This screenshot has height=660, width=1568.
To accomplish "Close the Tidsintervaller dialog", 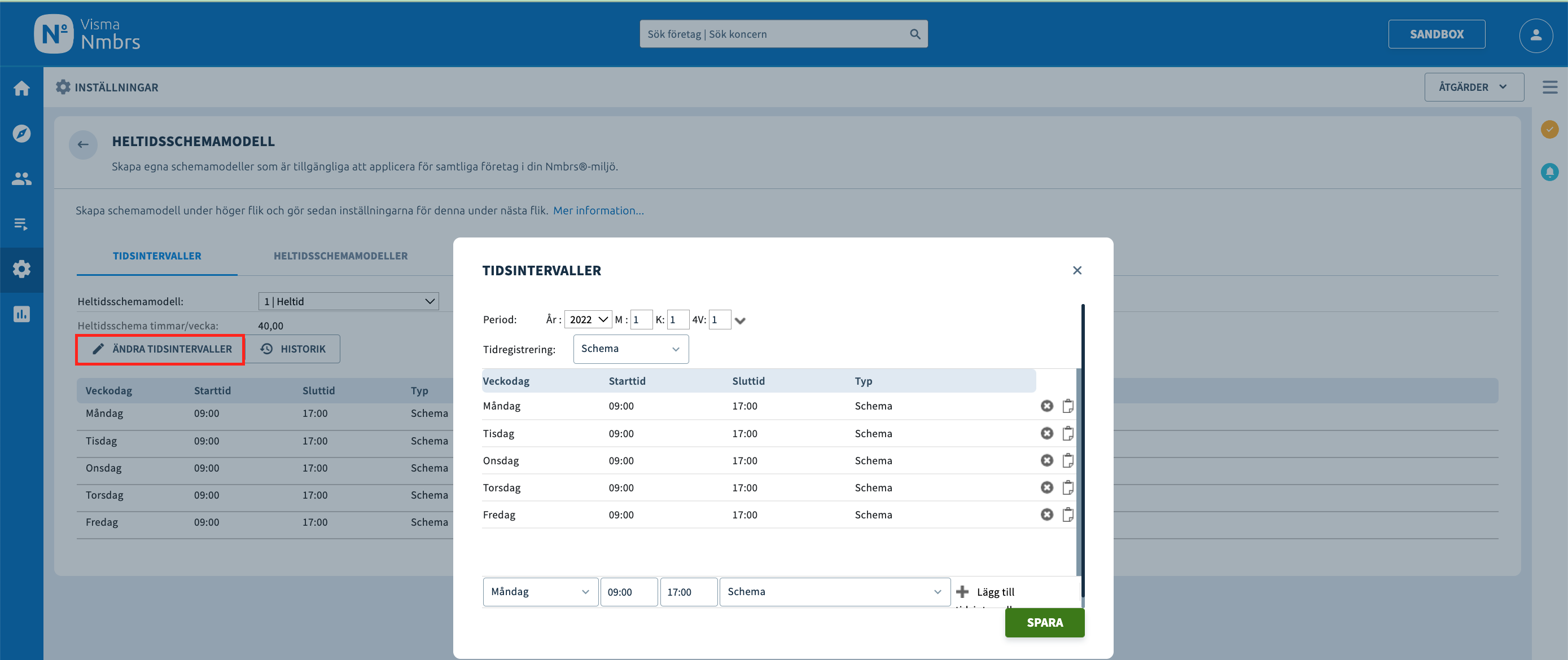I will [1077, 270].
